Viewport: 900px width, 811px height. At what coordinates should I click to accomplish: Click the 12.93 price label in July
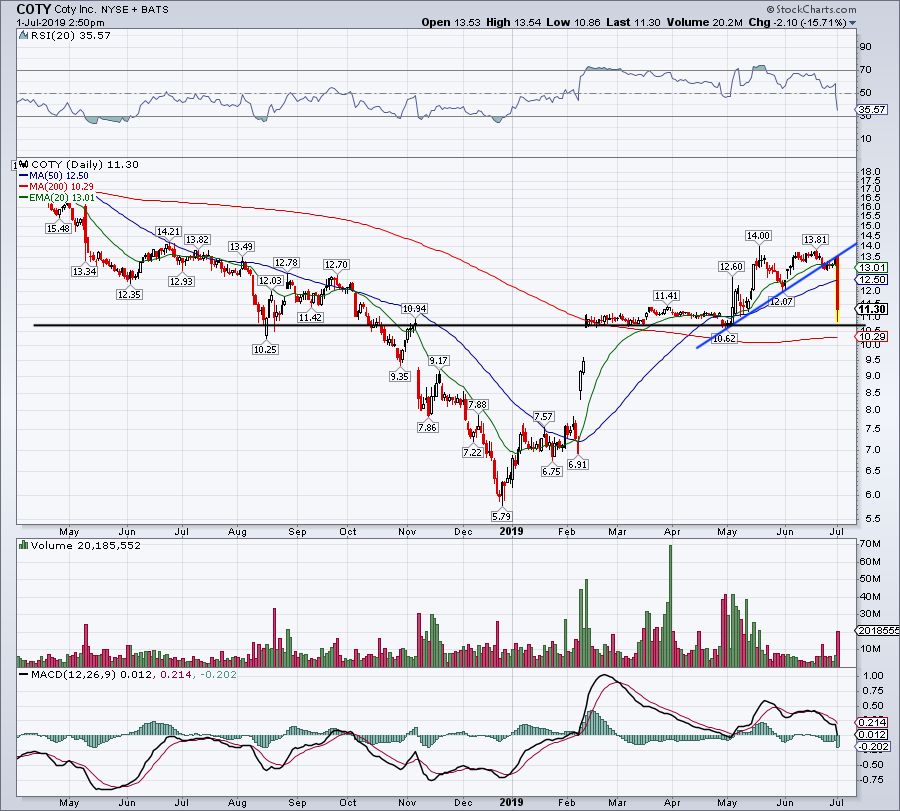pos(181,281)
